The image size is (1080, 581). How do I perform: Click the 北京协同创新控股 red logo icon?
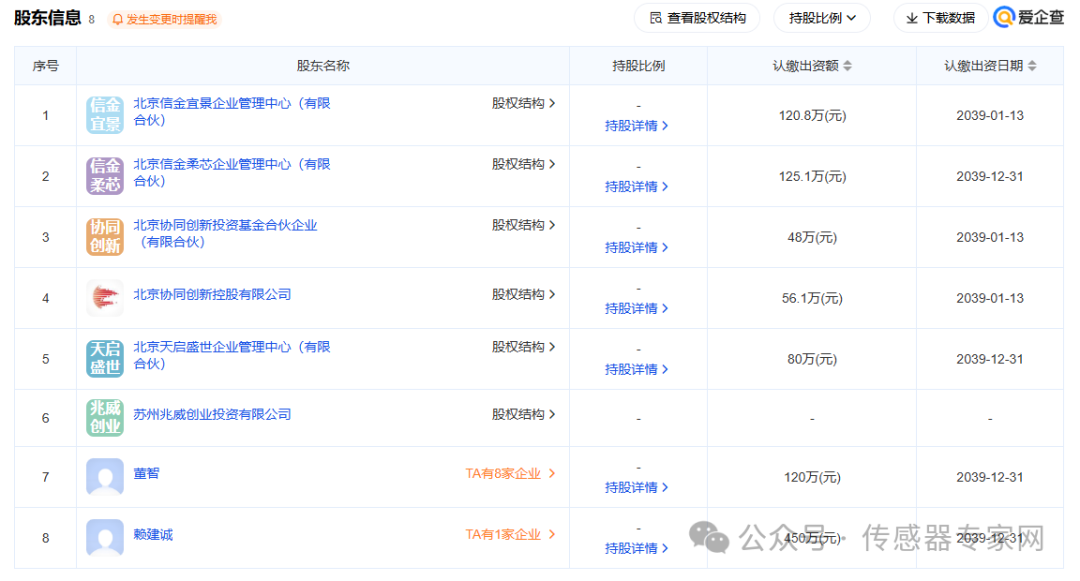click(x=105, y=297)
